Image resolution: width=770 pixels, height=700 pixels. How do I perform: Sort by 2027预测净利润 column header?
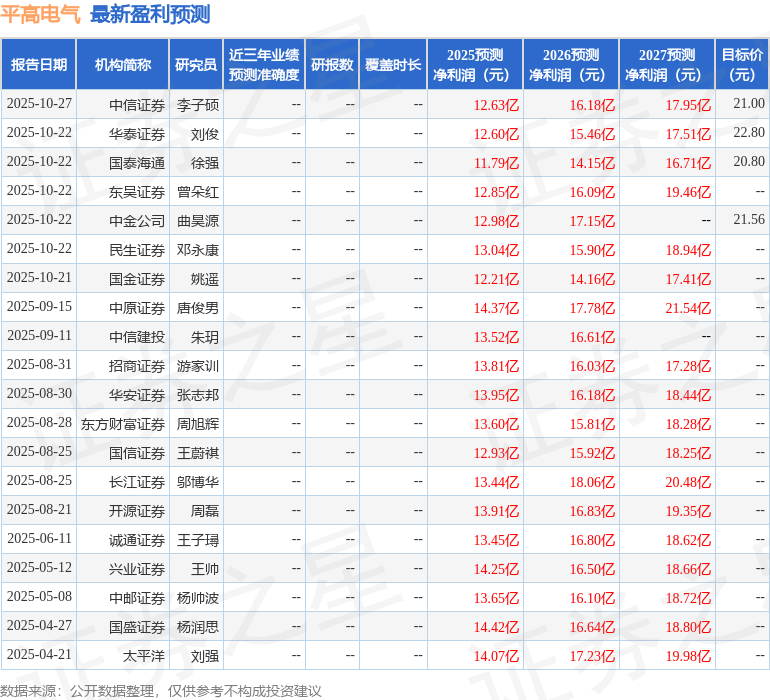click(667, 65)
